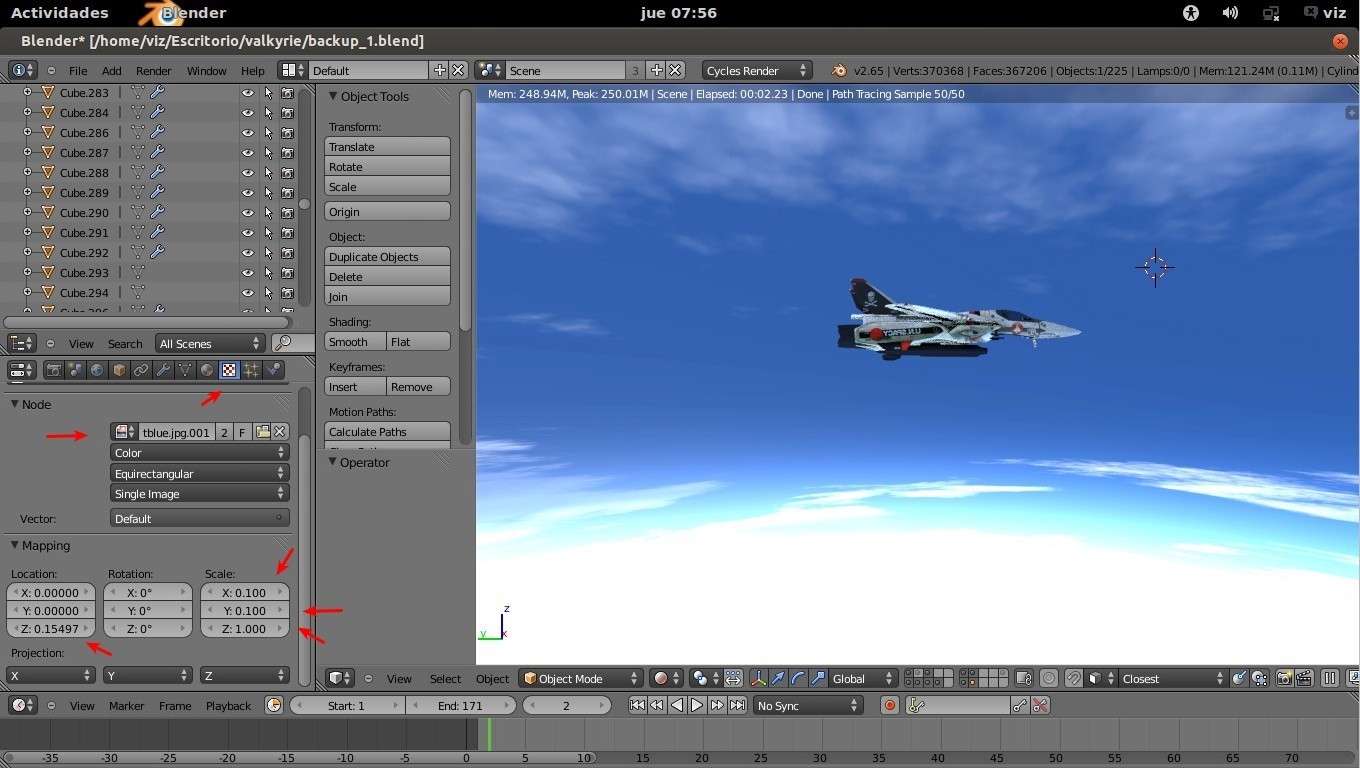The height and width of the screenshot is (768, 1360).
Task: Click the mesh data icon on Cube.293 row
Action: [138, 272]
